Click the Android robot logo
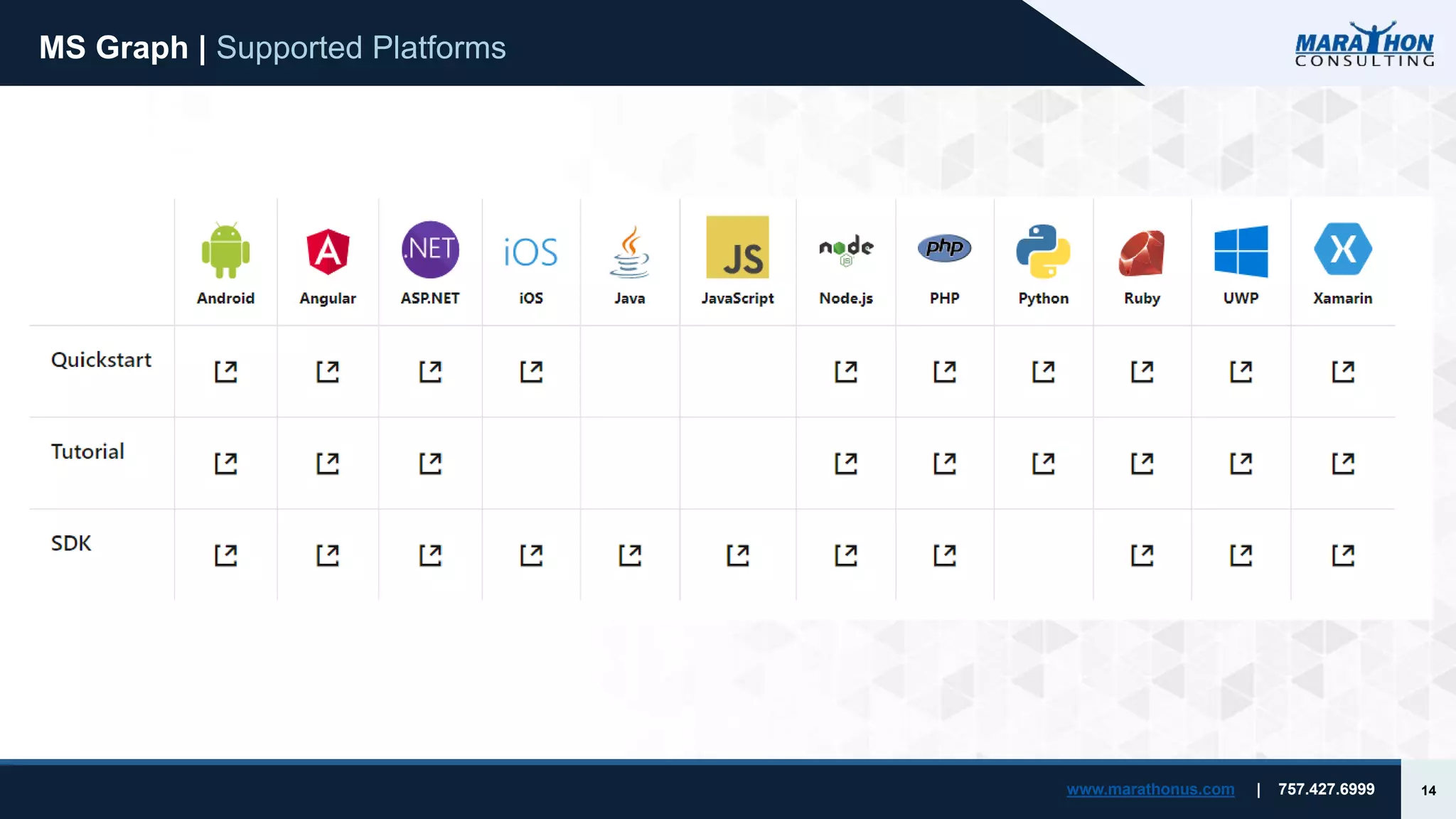Viewport: 1456px width, 819px height. [x=225, y=250]
